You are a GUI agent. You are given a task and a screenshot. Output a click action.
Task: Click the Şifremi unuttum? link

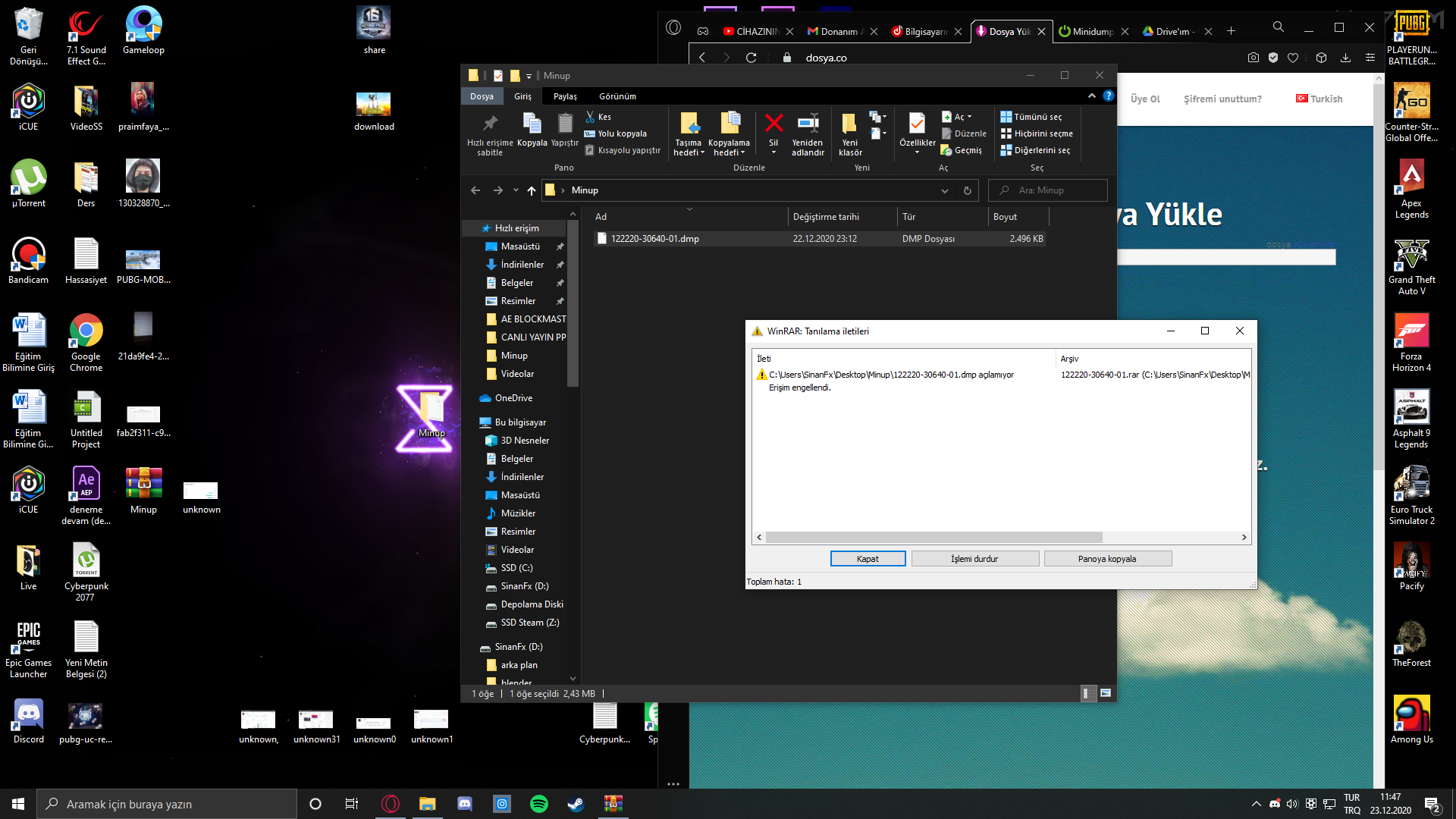point(1222,99)
